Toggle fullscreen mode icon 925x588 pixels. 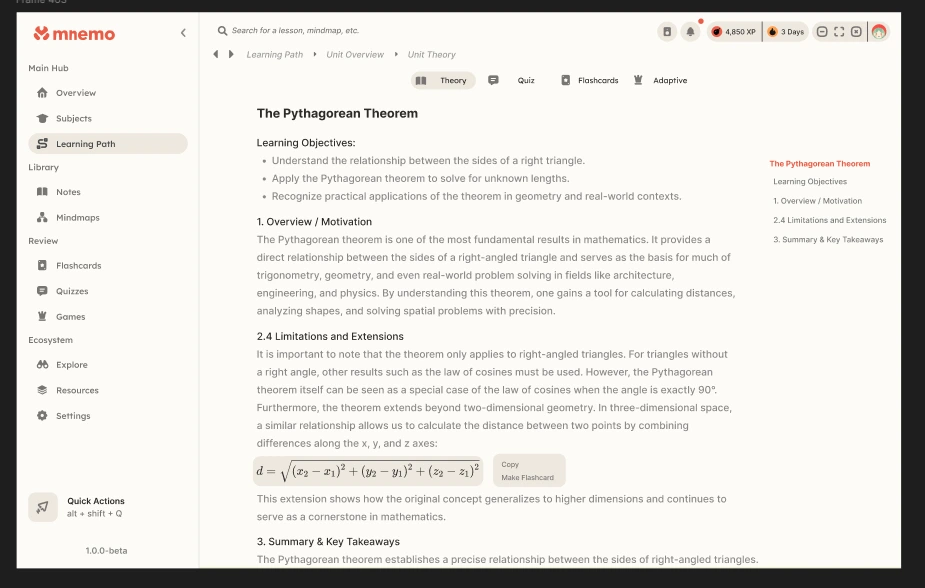click(839, 32)
